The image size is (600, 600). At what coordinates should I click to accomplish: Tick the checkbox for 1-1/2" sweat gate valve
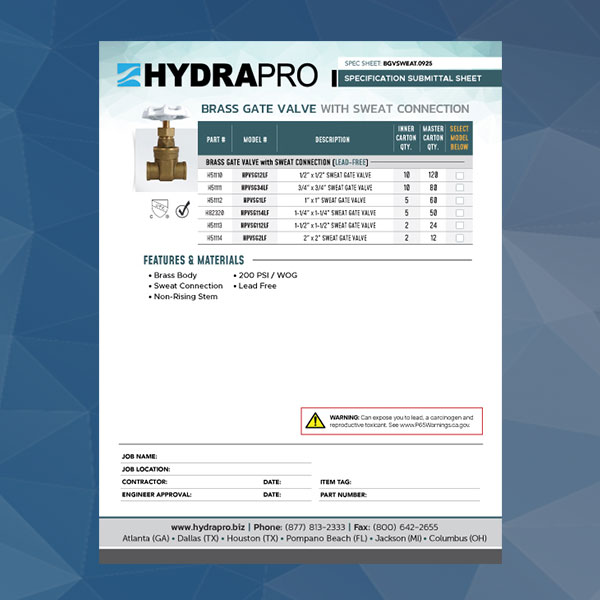click(460, 225)
